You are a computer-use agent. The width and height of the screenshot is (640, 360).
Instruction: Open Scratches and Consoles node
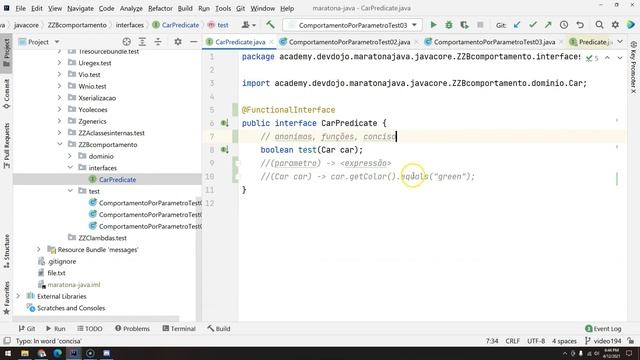[71, 308]
